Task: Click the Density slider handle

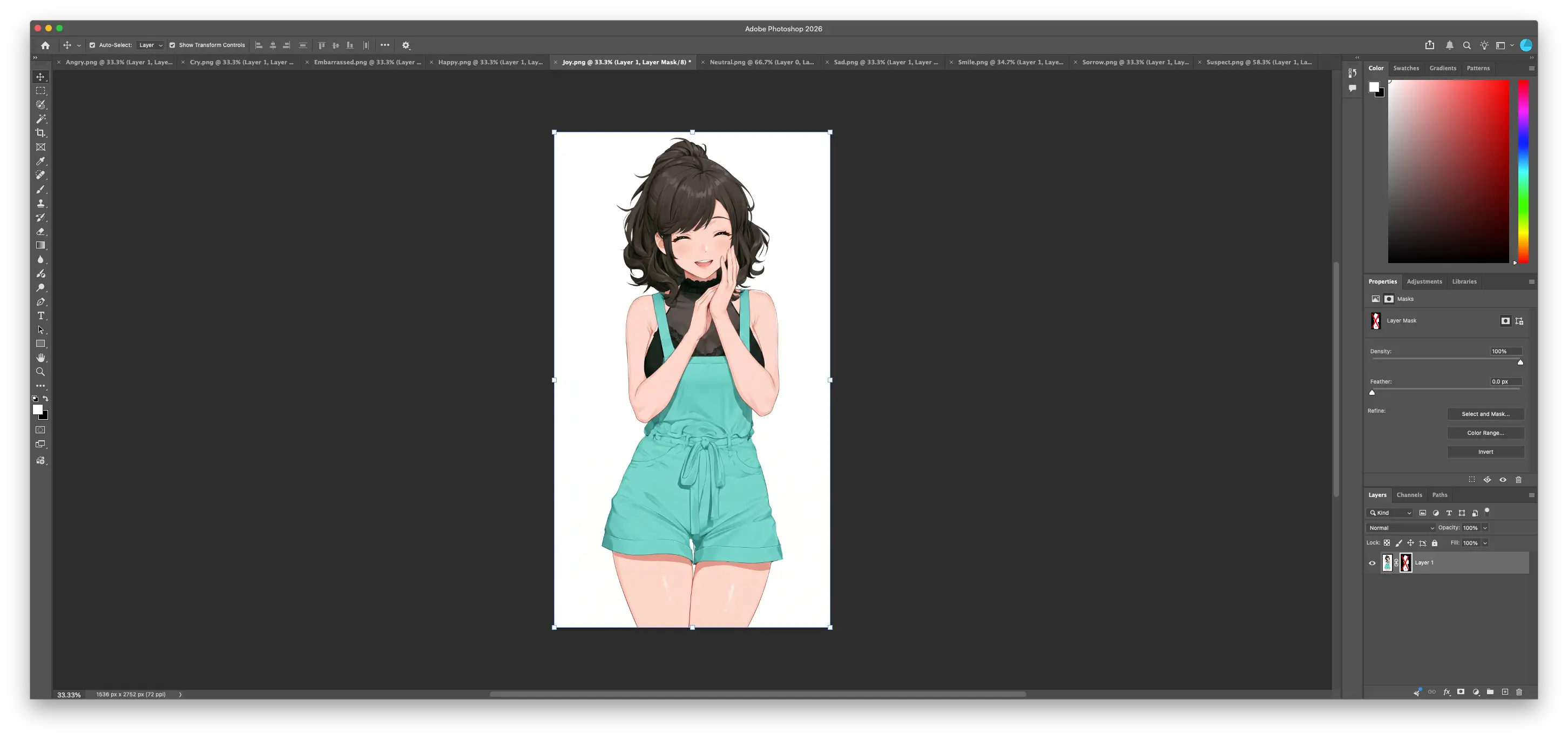Action: (1520, 362)
